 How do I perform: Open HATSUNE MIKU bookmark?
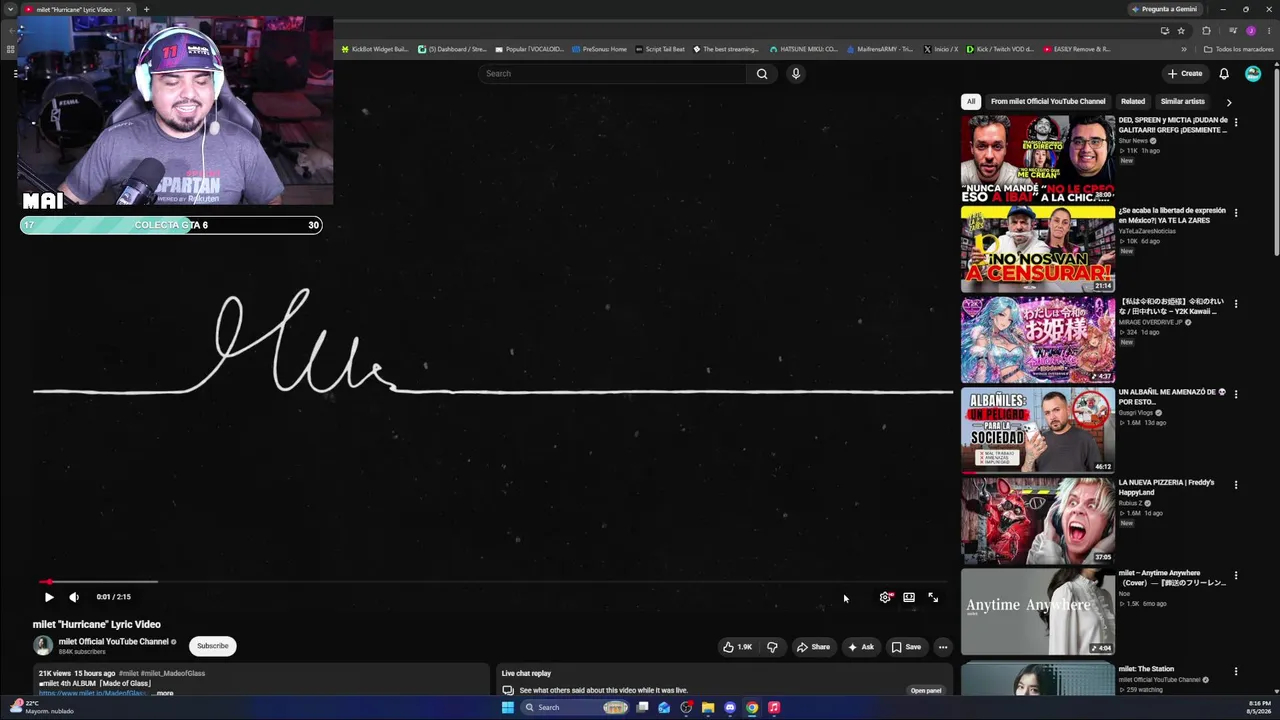coord(803,49)
